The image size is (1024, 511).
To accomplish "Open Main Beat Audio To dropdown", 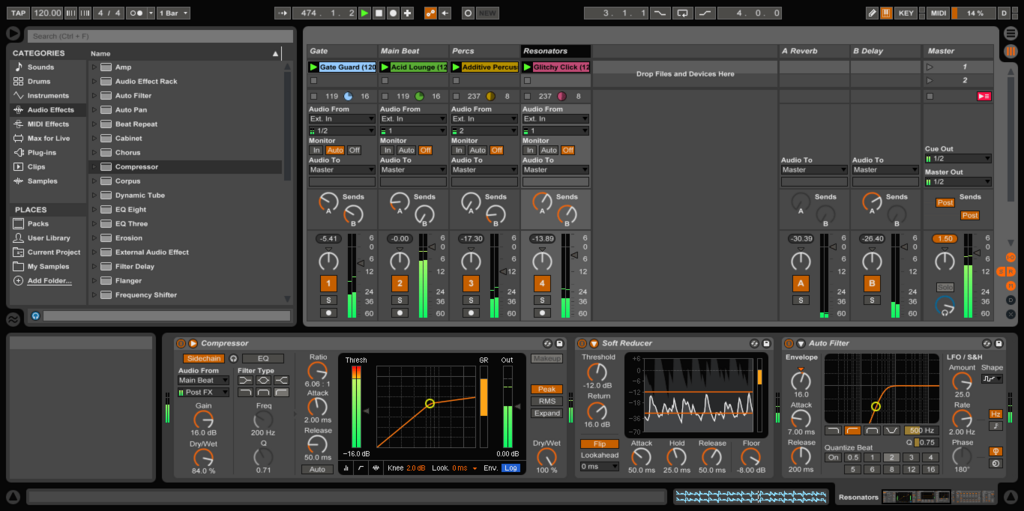I will (x=413, y=170).
